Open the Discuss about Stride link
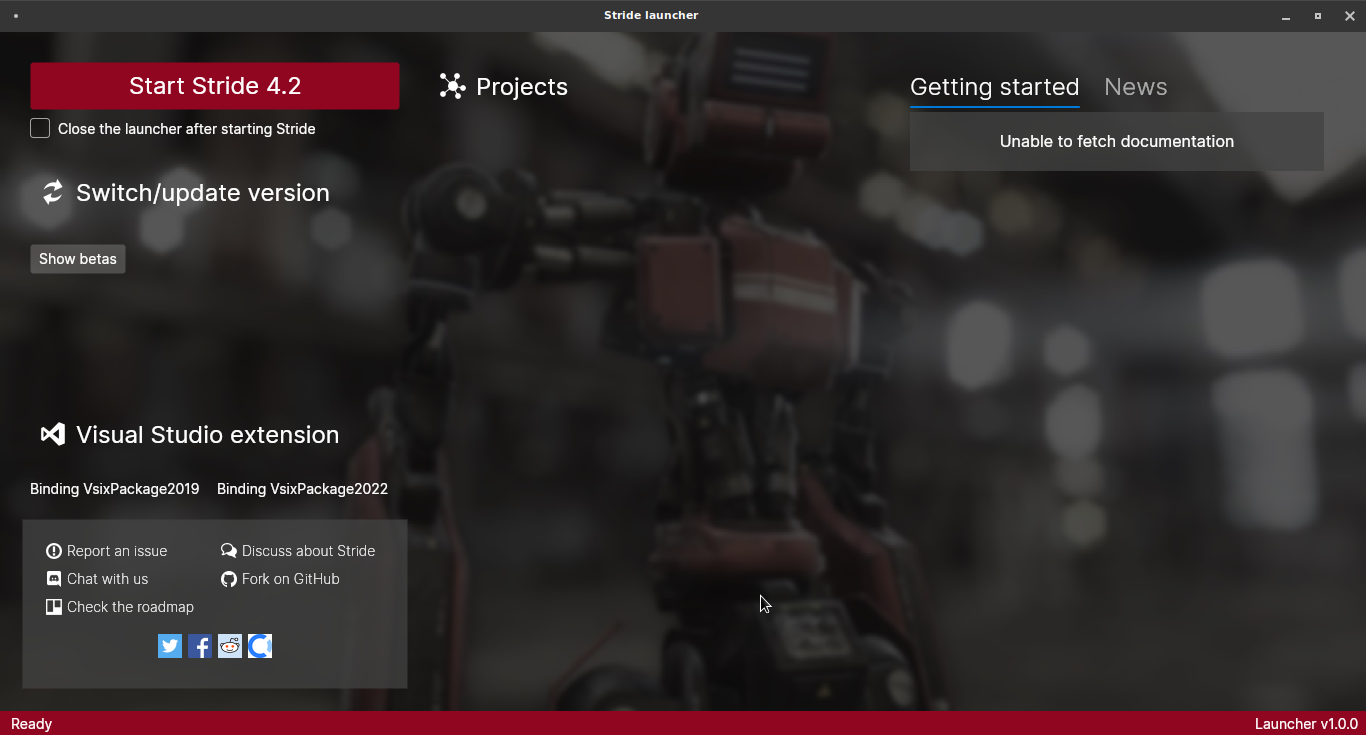The height and width of the screenshot is (735, 1366). coord(298,551)
